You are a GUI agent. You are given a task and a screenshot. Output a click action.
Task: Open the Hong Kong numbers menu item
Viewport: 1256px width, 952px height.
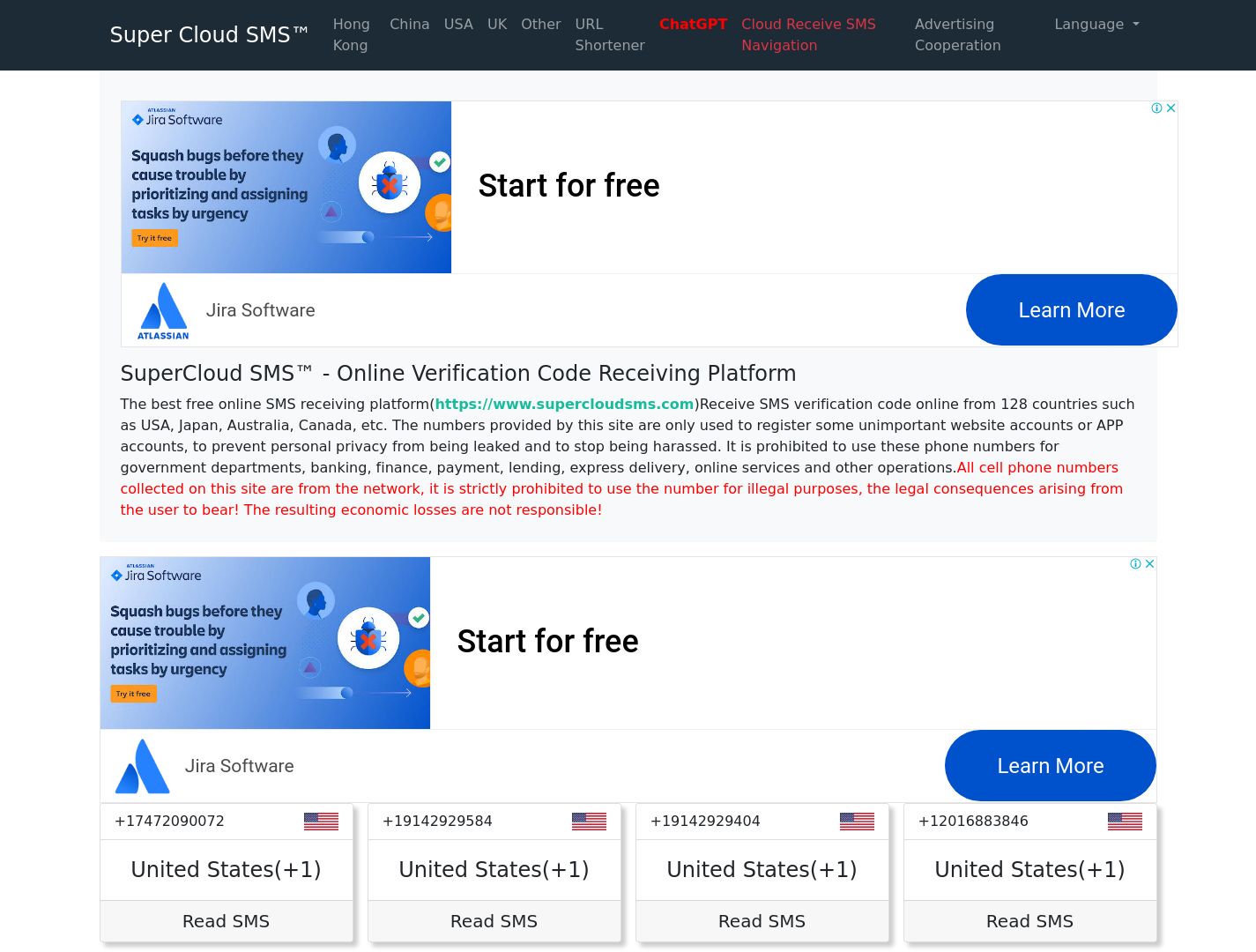(x=352, y=34)
